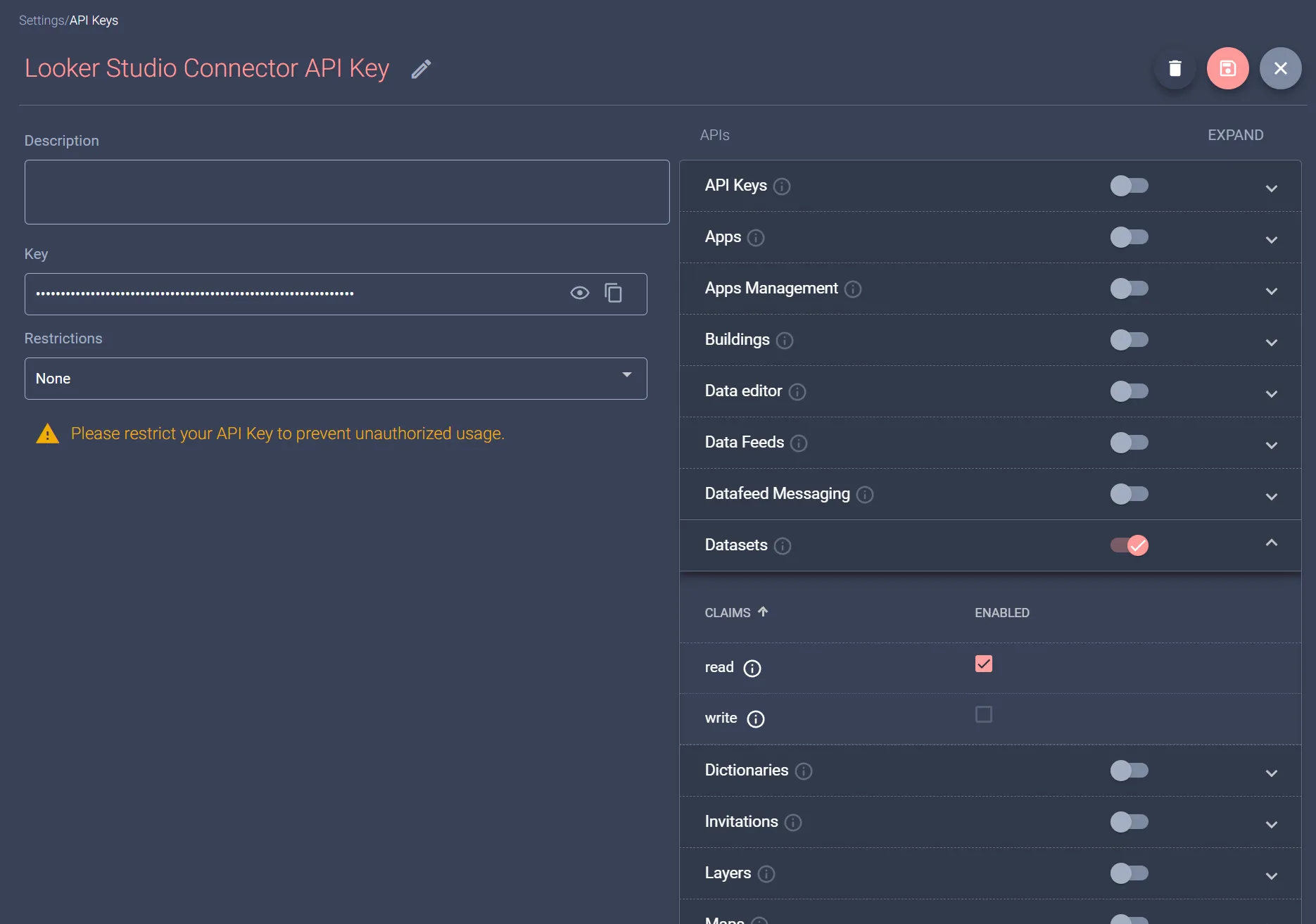Enable the API Keys toggle
The height and width of the screenshot is (924, 1316).
tap(1129, 186)
